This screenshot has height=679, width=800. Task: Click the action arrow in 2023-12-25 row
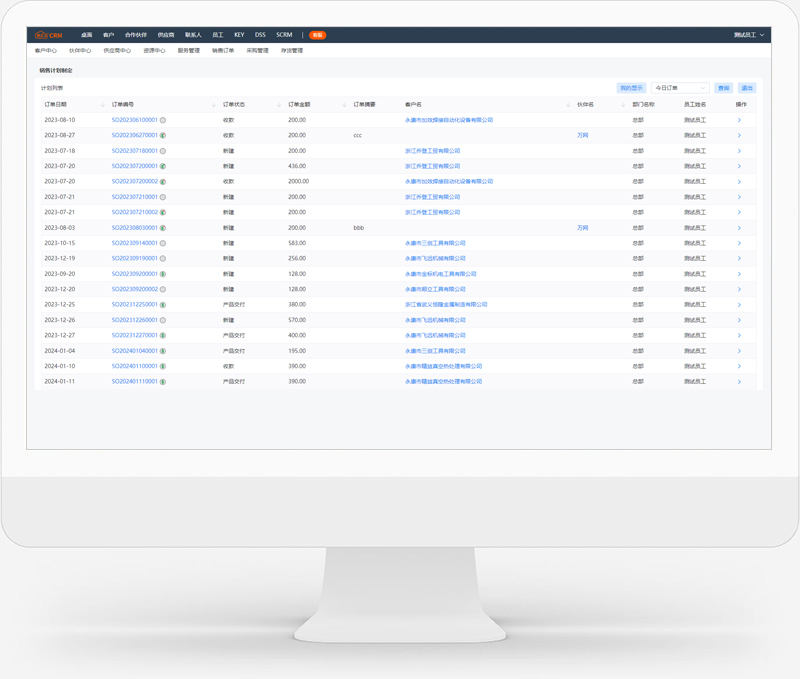click(739, 305)
